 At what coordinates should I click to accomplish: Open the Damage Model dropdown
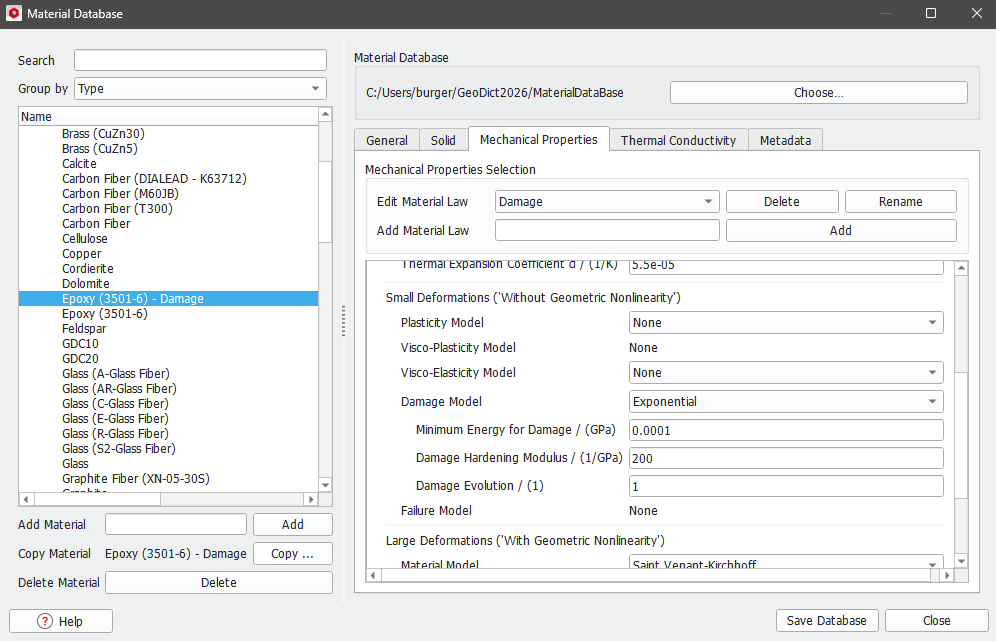786,402
